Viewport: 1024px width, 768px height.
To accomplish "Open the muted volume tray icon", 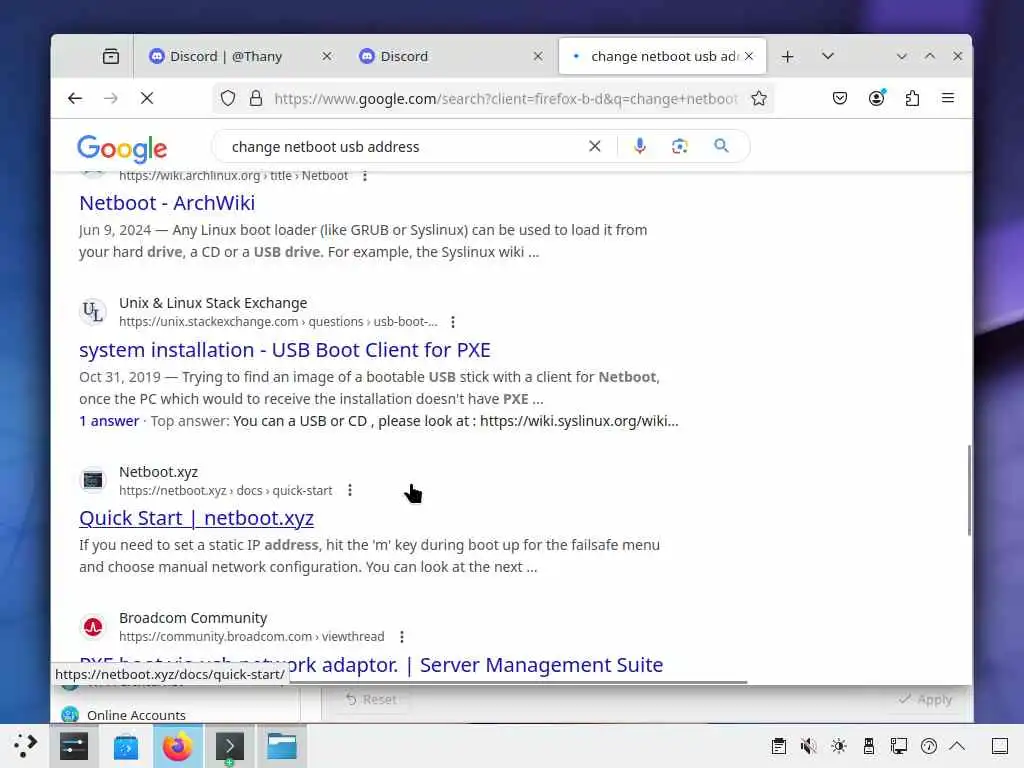I will point(808,746).
